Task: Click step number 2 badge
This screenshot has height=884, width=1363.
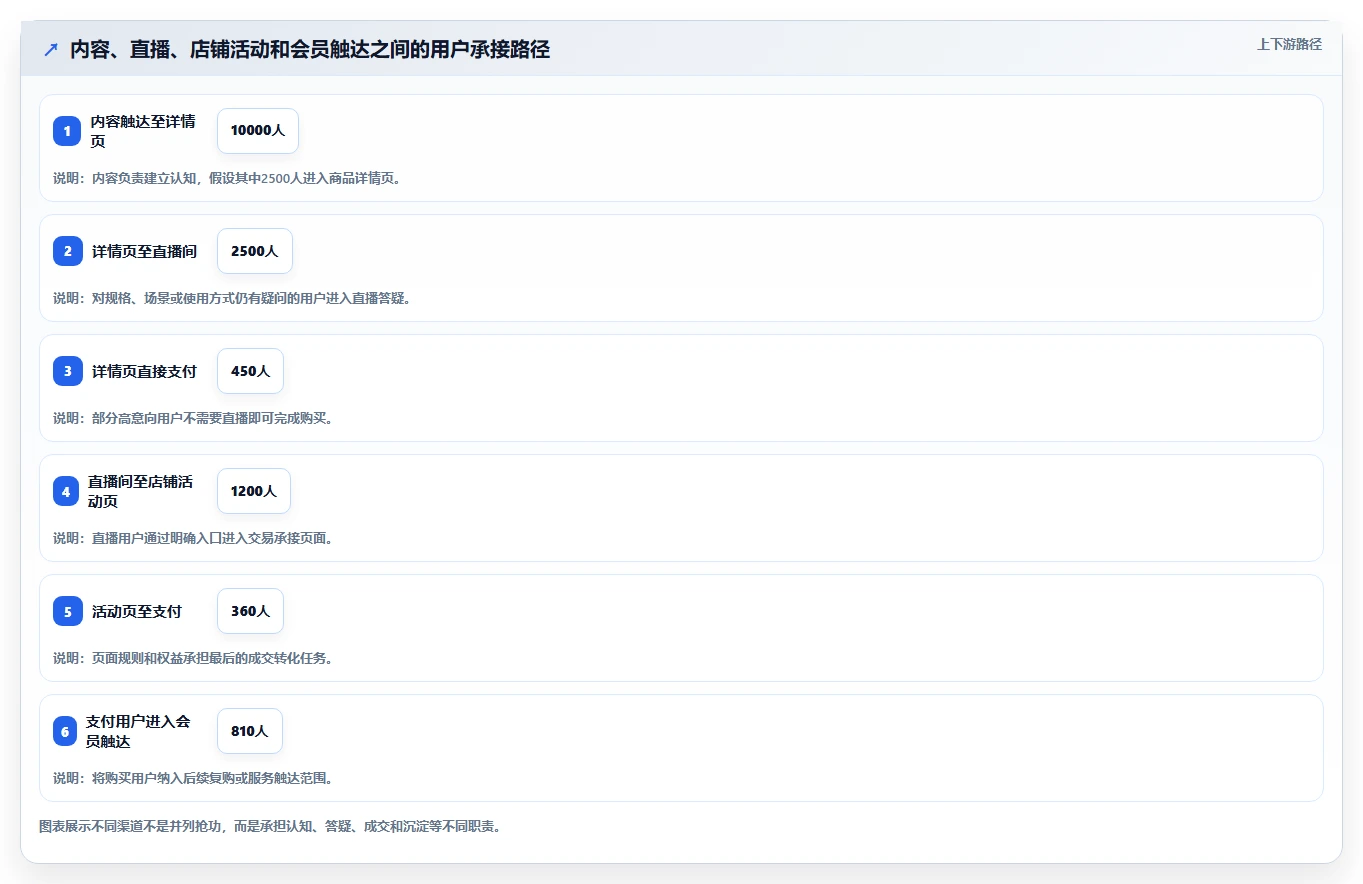Action: [x=68, y=251]
